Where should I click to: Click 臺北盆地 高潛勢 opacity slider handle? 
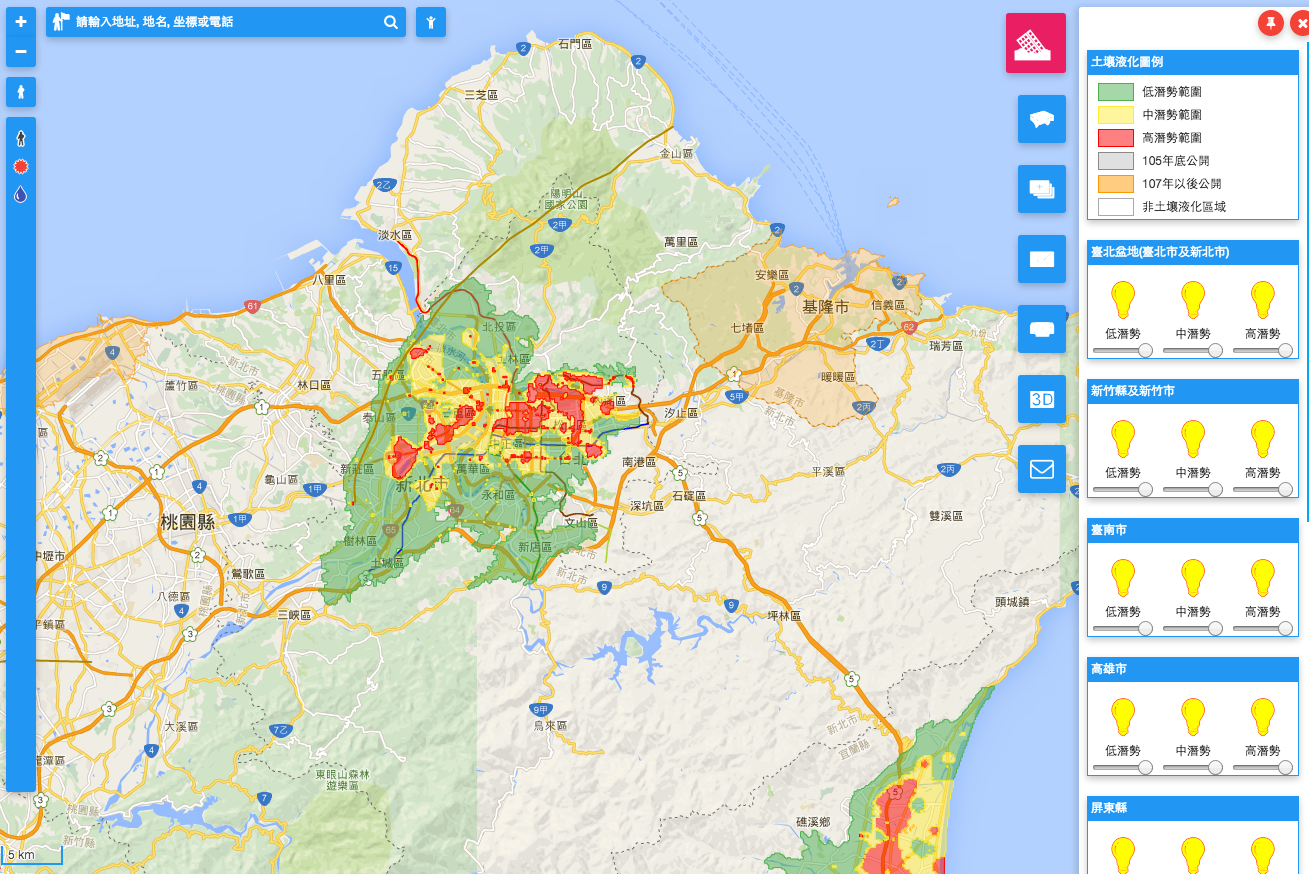pyautogui.click(x=1285, y=350)
